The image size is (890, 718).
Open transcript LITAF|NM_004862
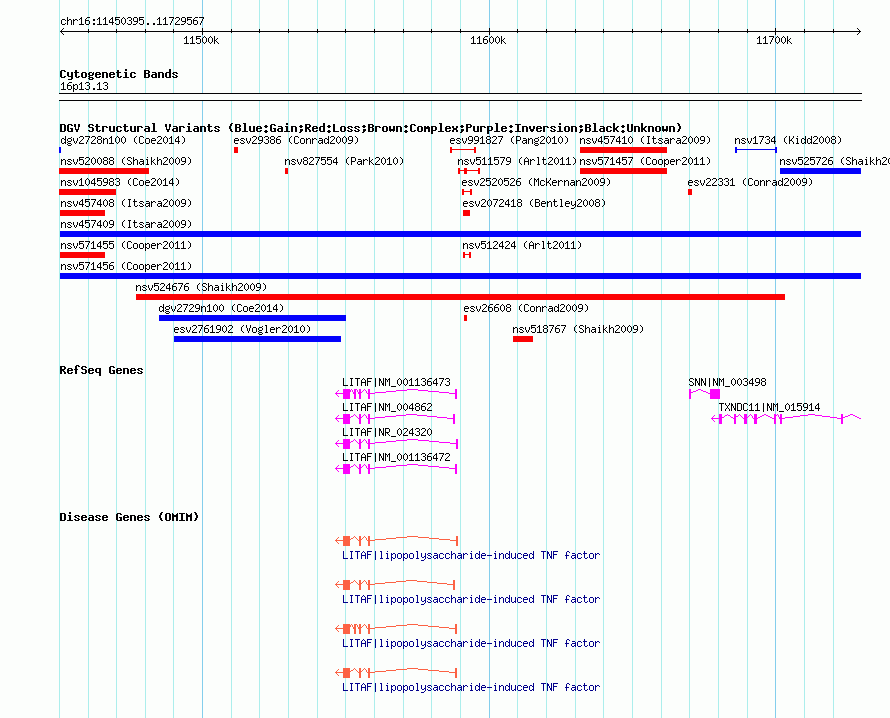pos(387,408)
